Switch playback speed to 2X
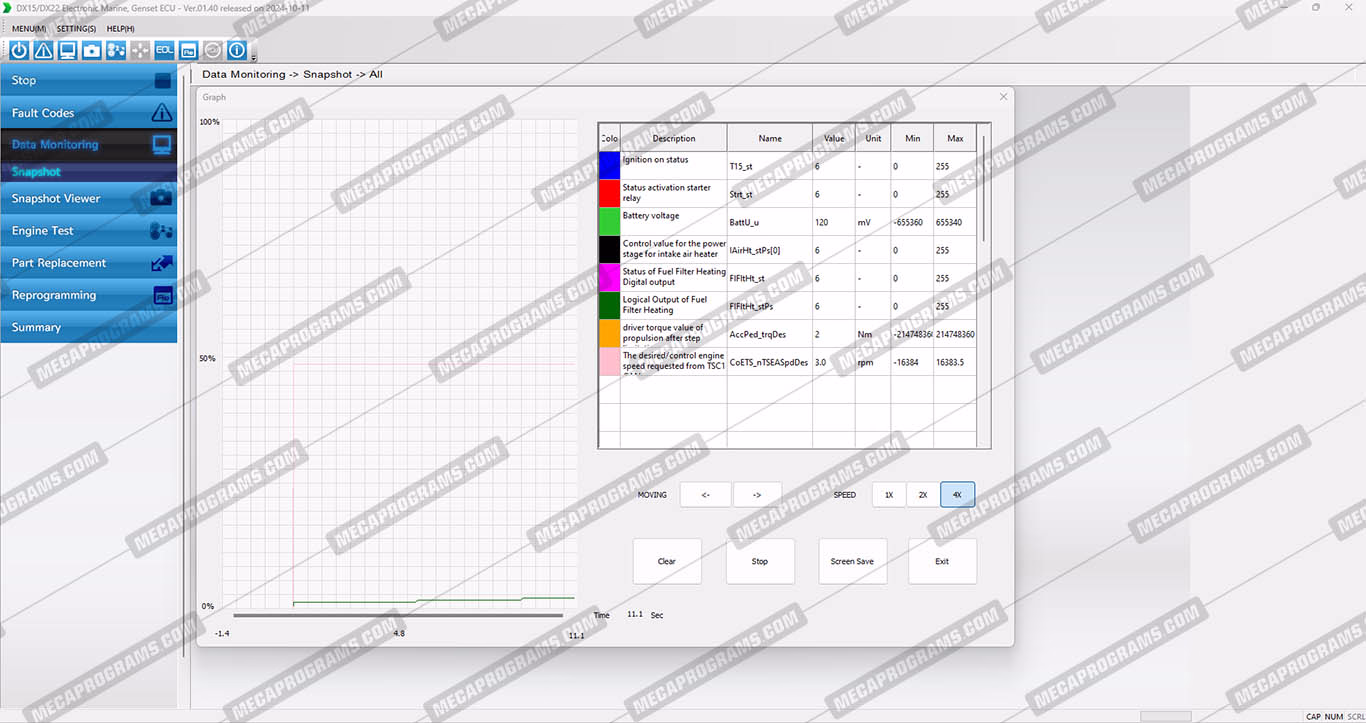This screenshot has height=723, width=1366. [x=923, y=495]
